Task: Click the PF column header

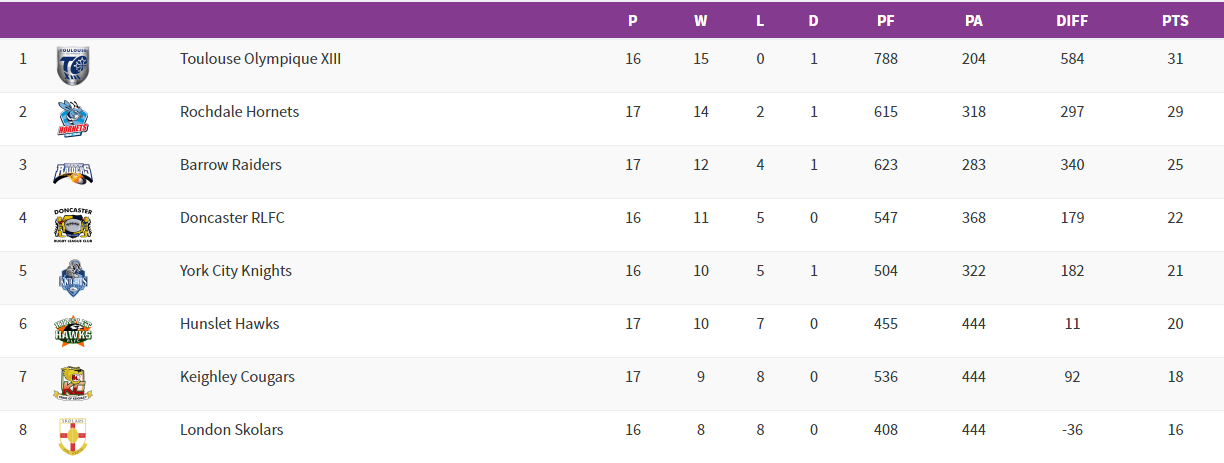Action: (885, 21)
